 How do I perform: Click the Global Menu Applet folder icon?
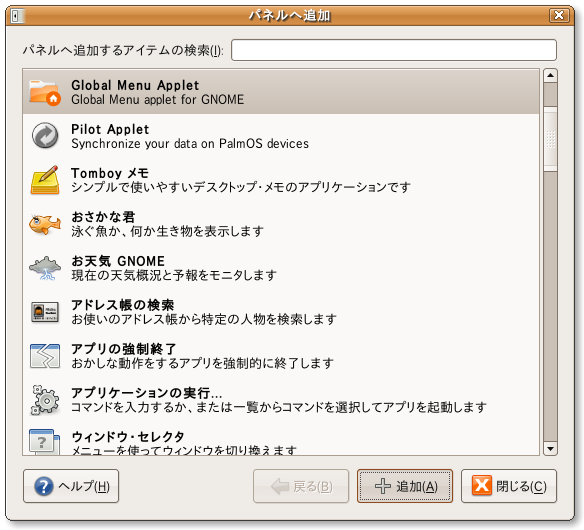point(45,92)
